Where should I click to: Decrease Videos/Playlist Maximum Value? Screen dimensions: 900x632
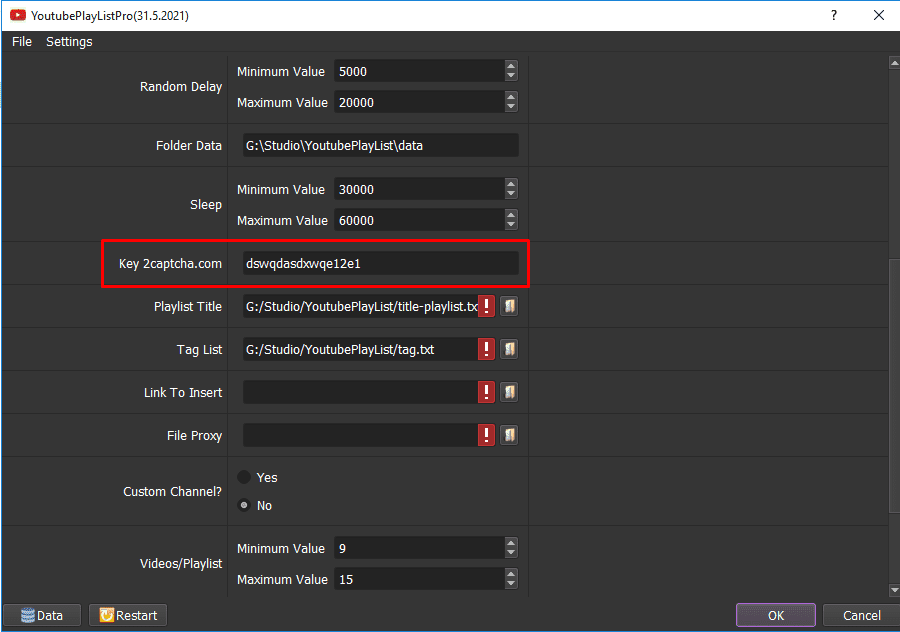pyautogui.click(x=511, y=584)
